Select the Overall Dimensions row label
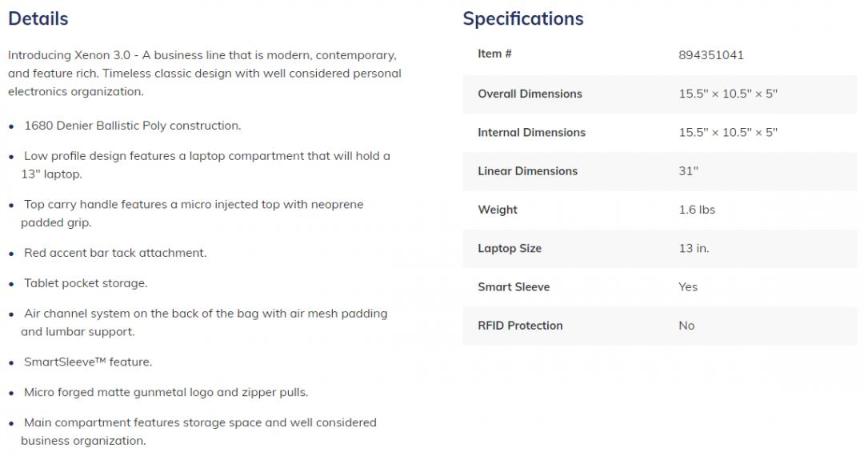The image size is (864, 456). pos(530,94)
